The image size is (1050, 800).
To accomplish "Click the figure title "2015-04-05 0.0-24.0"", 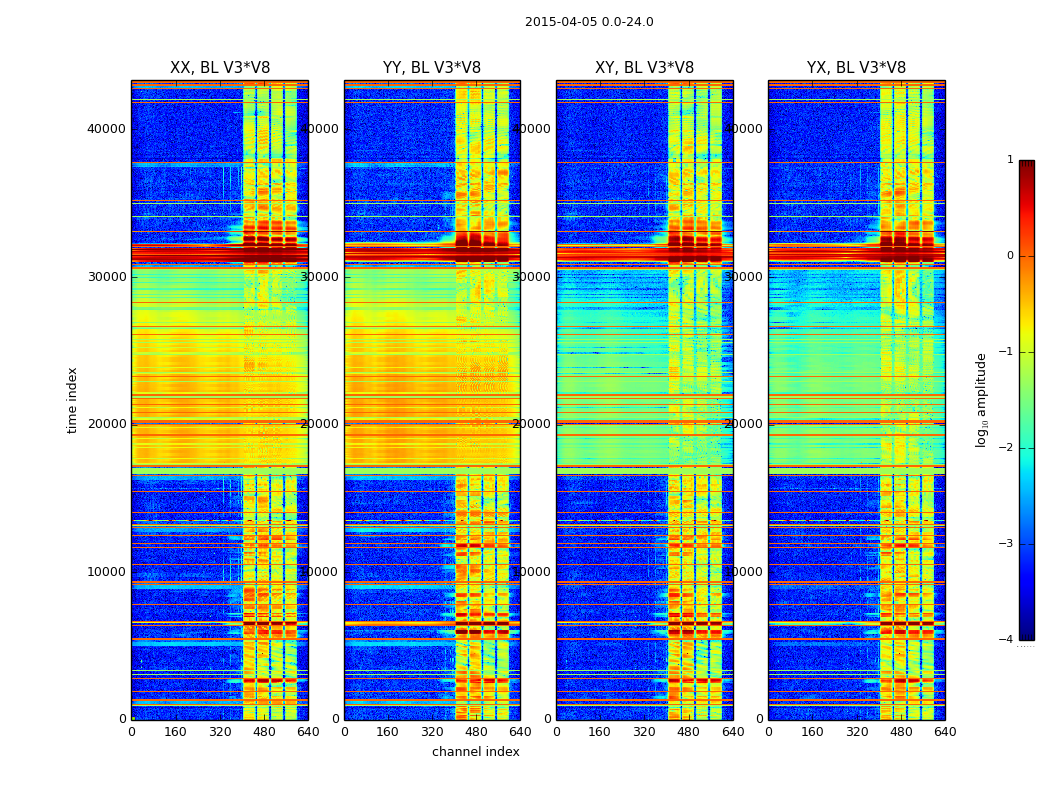I will (x=589, y=22).
